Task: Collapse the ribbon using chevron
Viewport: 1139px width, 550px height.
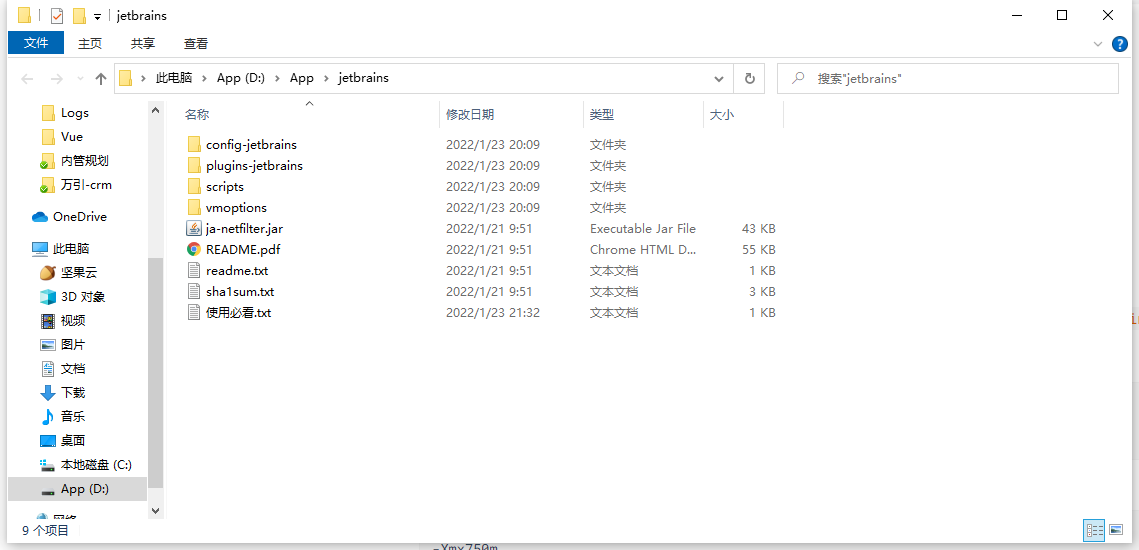Action: (1099, 44)
